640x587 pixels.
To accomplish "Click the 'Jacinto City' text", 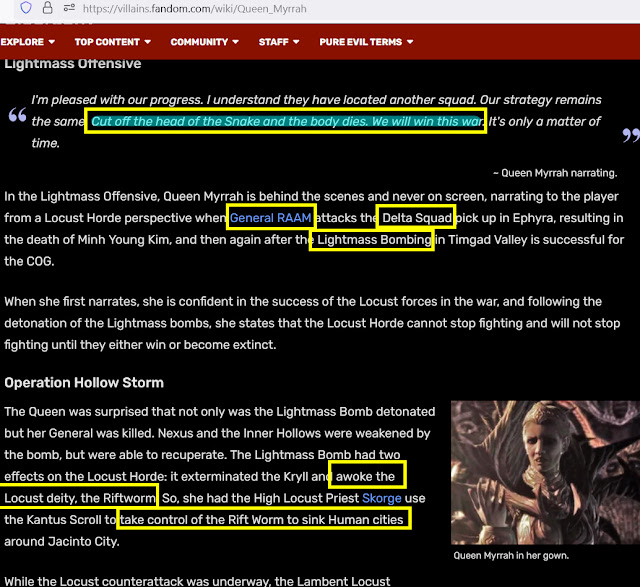I will click(x=82, y=542).
